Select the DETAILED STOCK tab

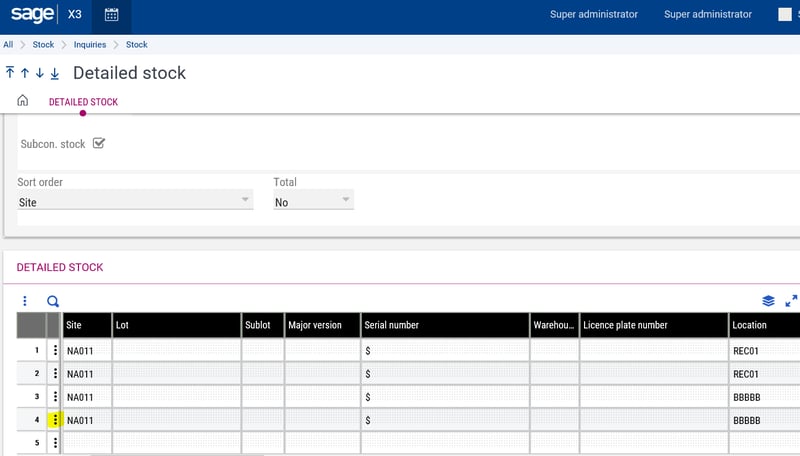83,102
